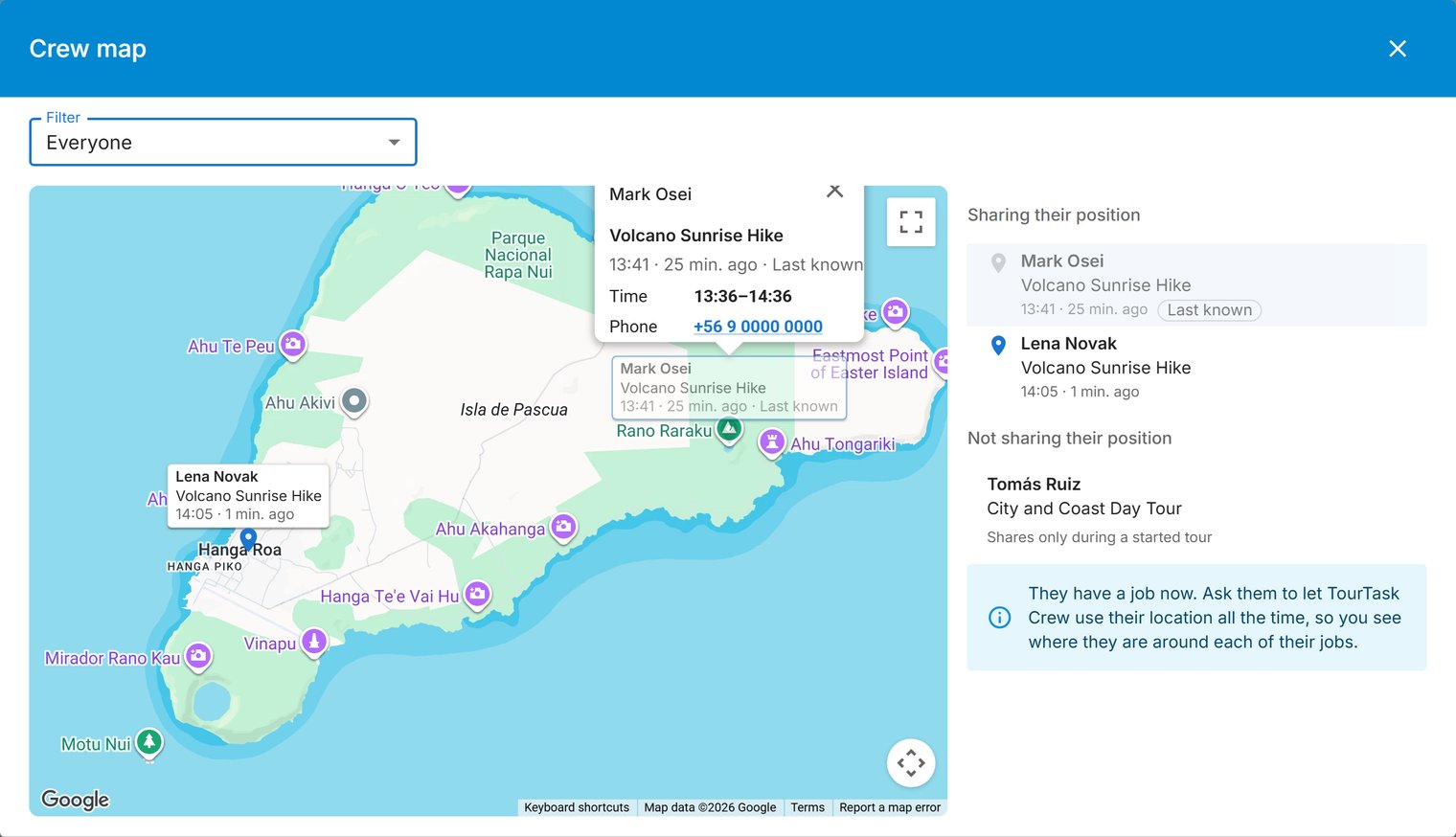Close the Mark Osei info popup
This screenshot has height=837, width=1456.
(834, 192)
